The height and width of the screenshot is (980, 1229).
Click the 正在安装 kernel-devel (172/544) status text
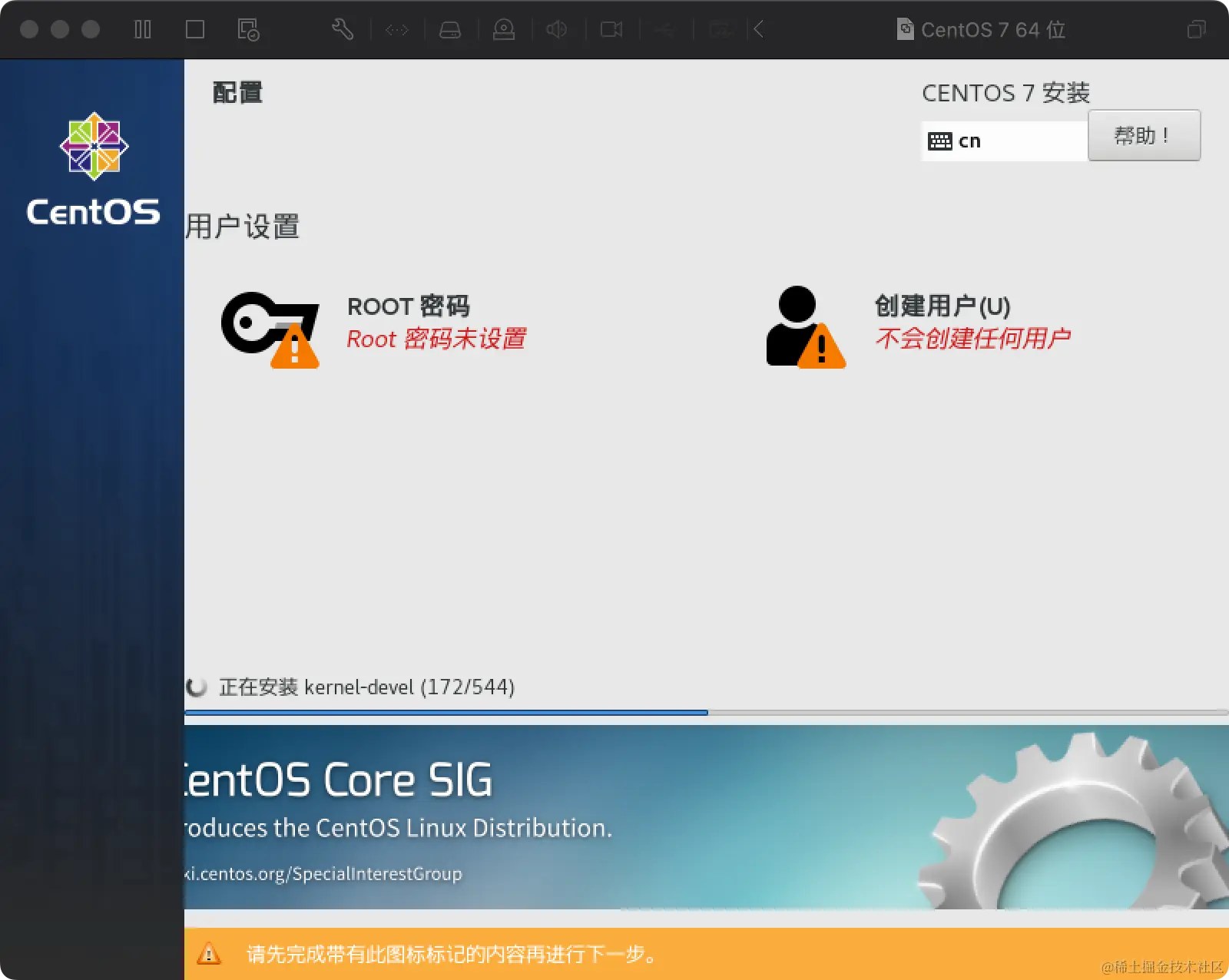tap(367, 687)
